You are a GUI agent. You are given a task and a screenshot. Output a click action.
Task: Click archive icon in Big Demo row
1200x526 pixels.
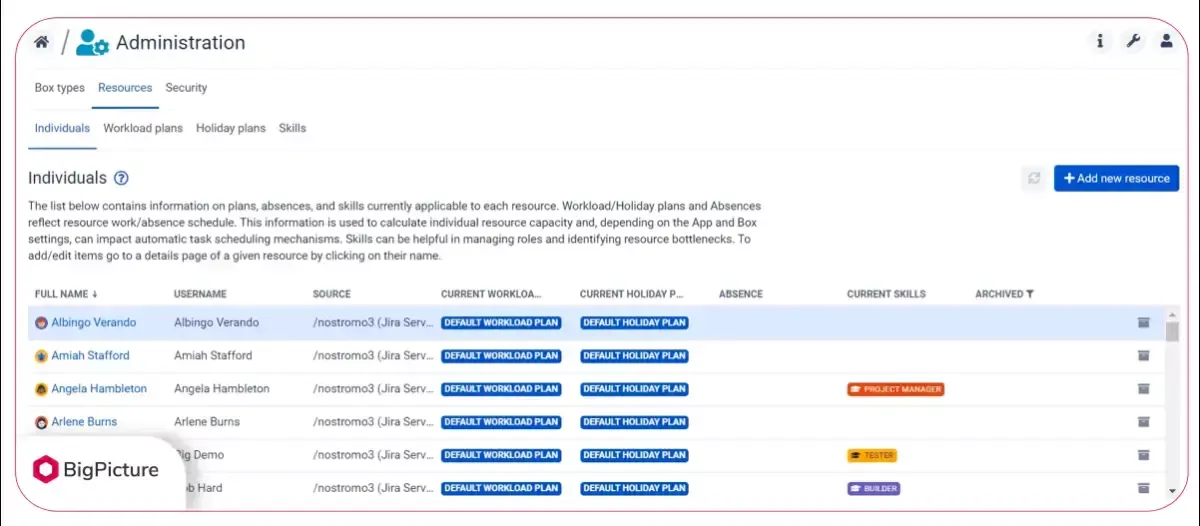[x=1143, y=455]
